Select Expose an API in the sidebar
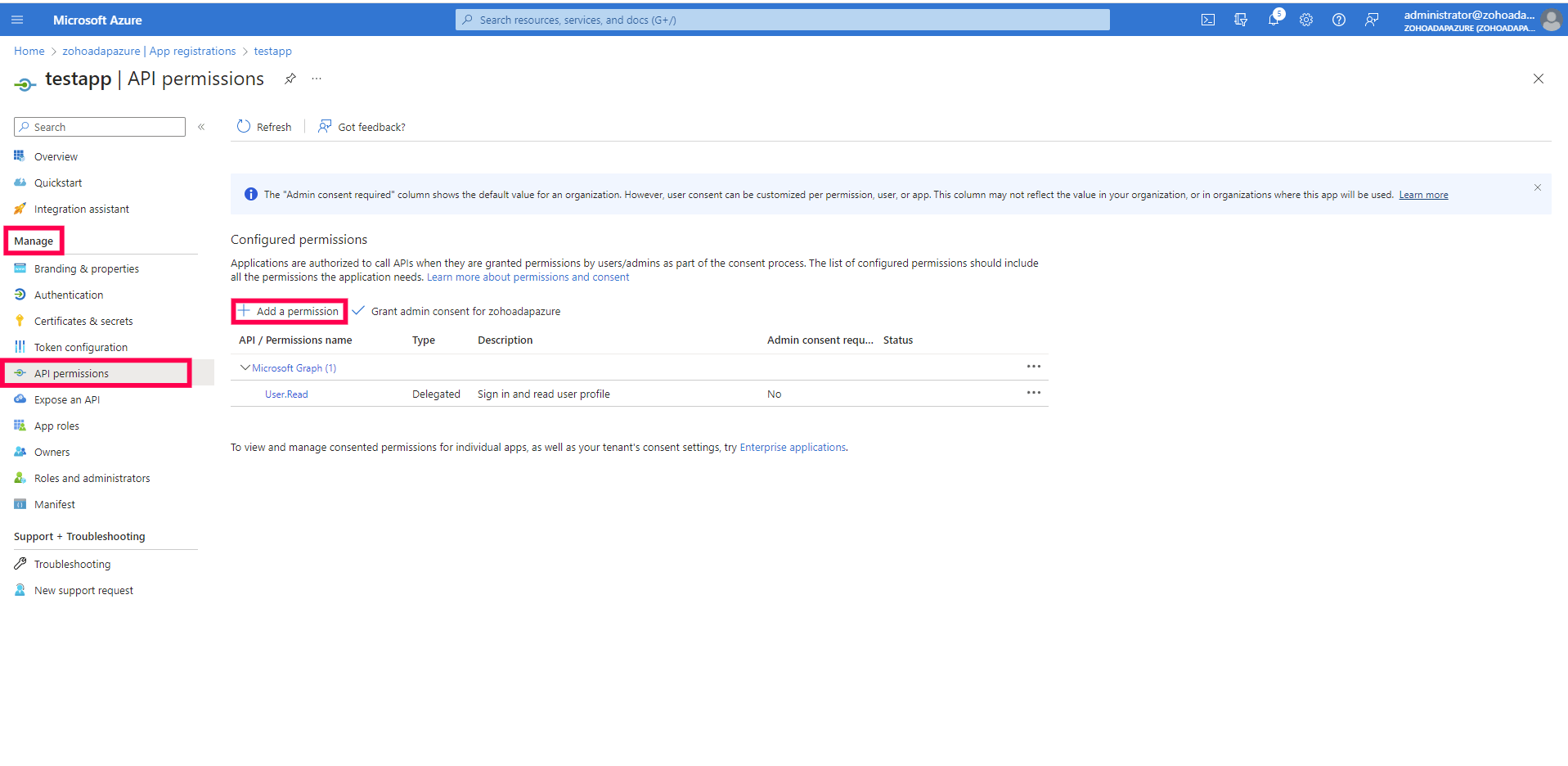The width and height of the screenshot is (1568, 766). pyautogui.click(x=66, y=399)
